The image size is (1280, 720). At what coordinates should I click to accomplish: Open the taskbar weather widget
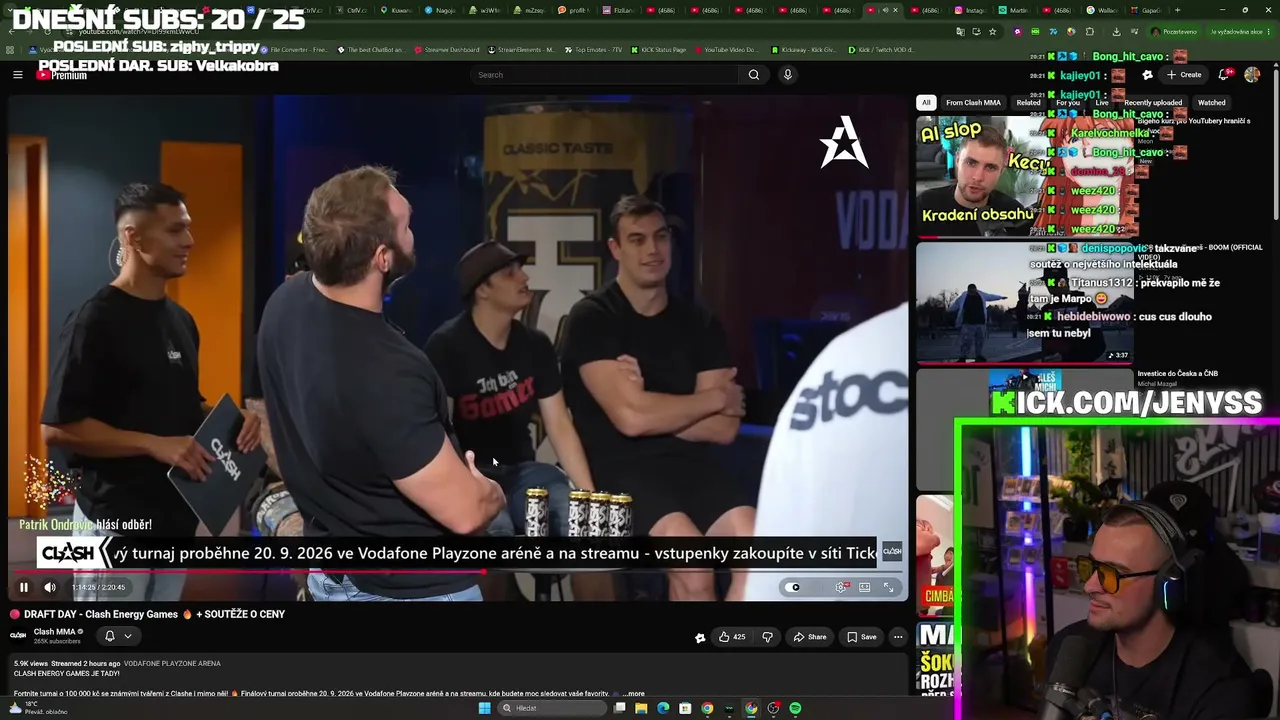point(36,708)
